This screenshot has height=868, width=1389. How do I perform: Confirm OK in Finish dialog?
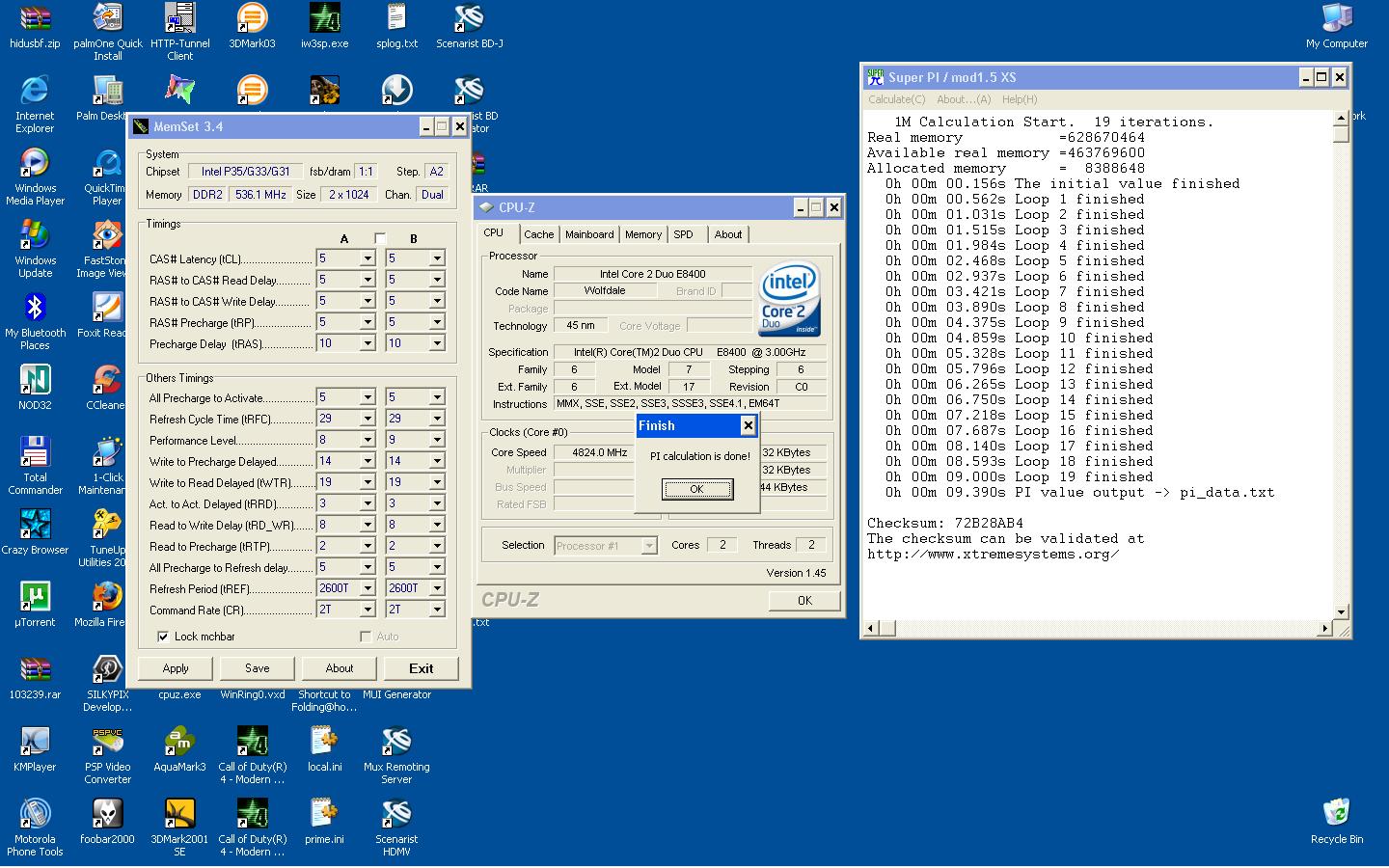point(697,489)
